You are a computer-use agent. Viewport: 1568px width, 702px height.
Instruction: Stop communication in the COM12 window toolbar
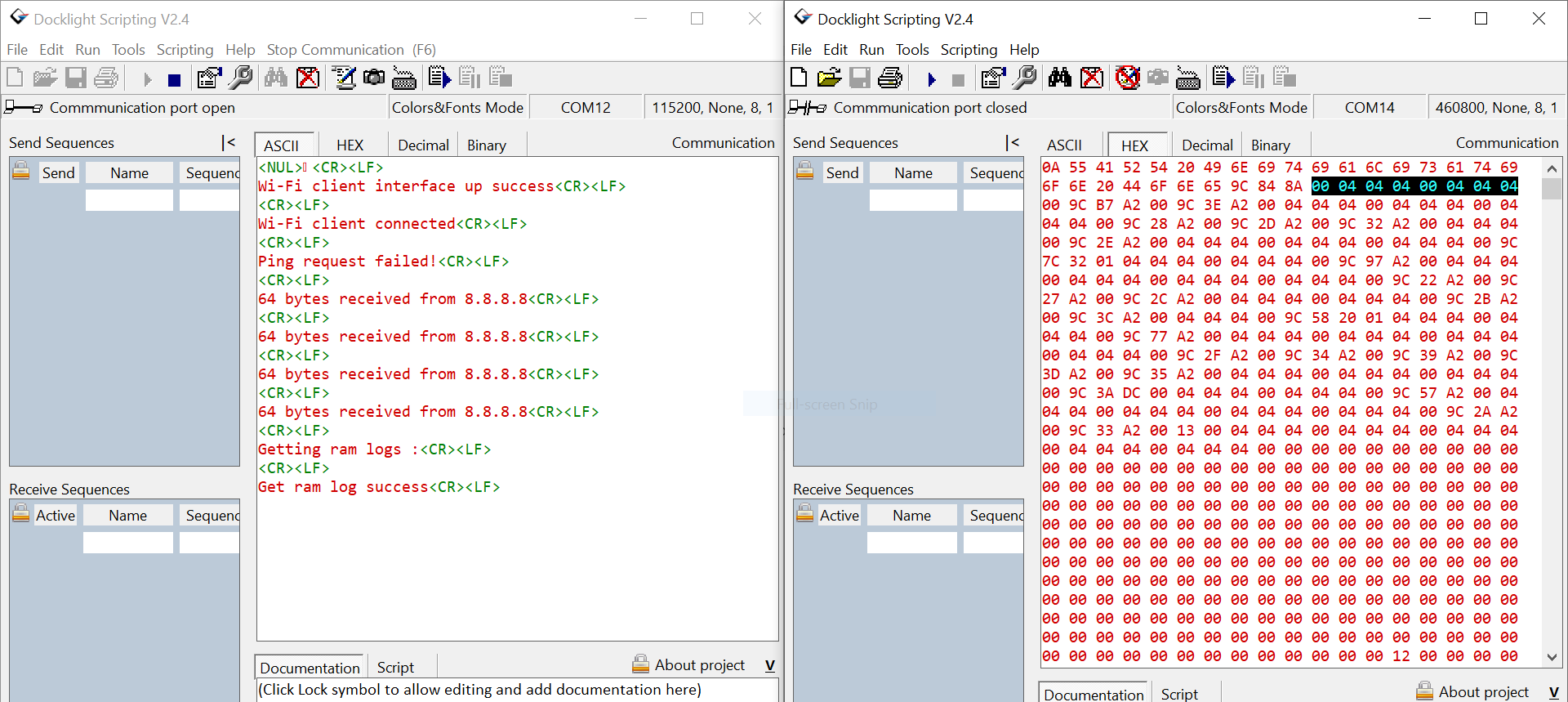coord(174,79)
